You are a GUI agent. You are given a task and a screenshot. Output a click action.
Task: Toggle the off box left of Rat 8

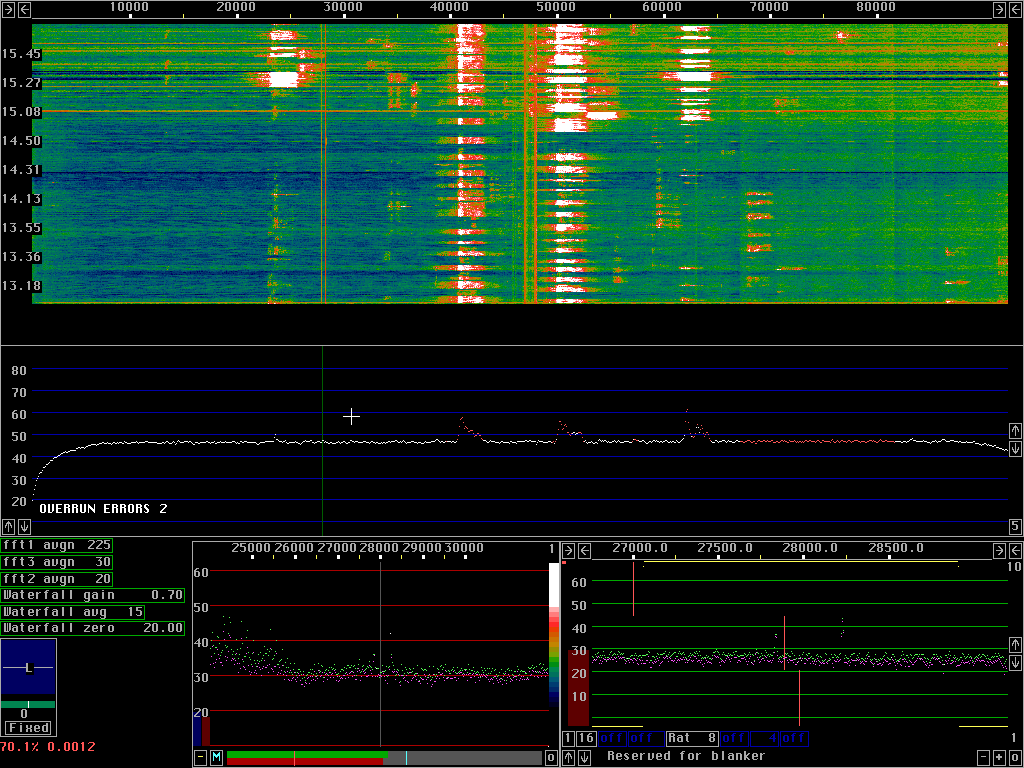(x=647, y=739)
